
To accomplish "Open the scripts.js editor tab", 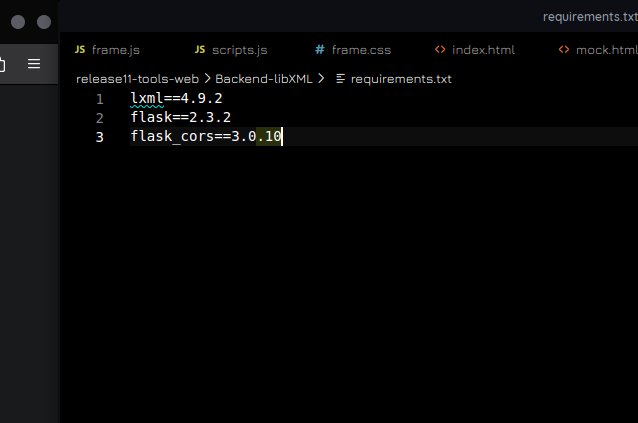I will pos(239,49).
